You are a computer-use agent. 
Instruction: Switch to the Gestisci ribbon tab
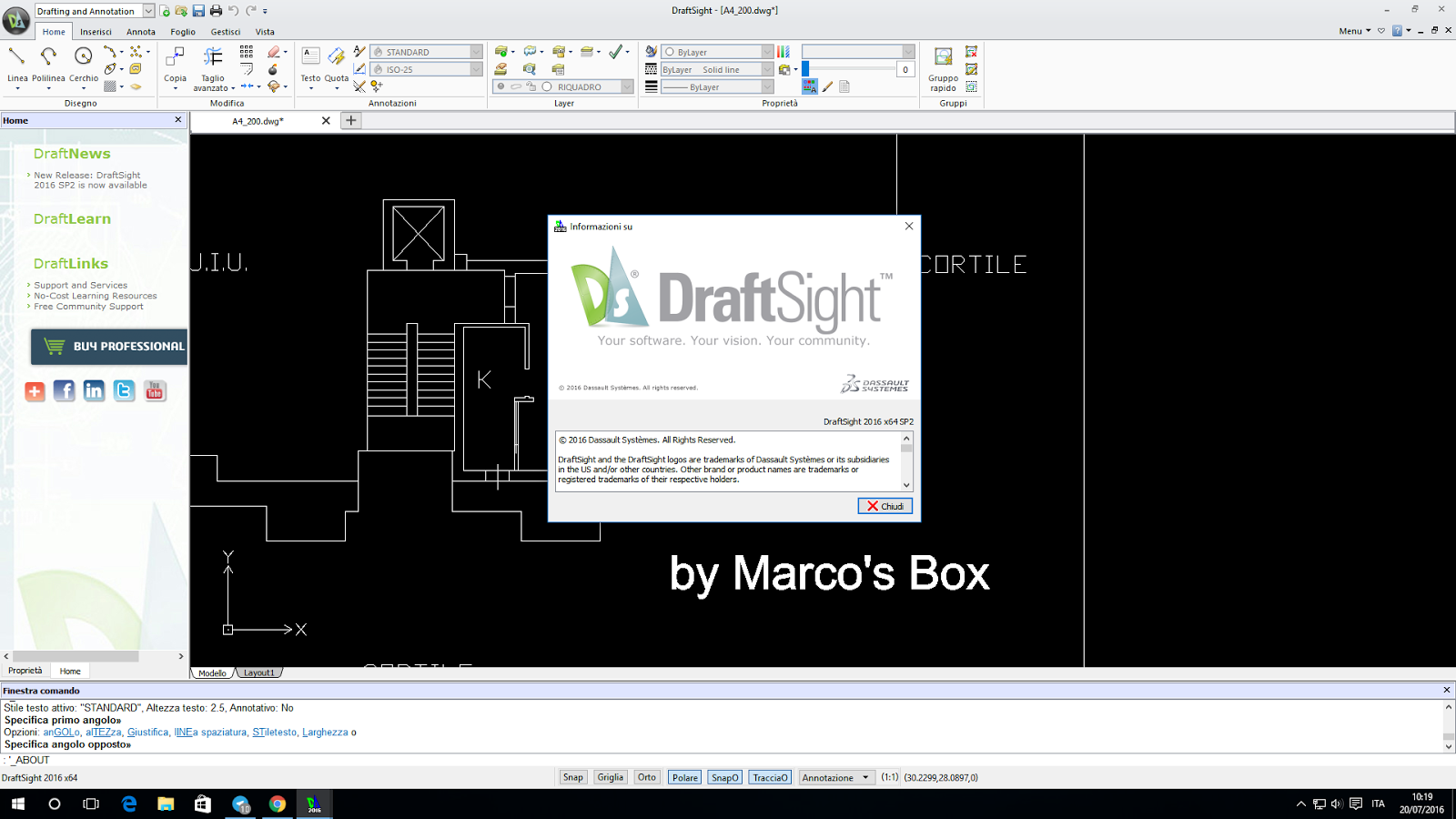click(x=226, y=32)
